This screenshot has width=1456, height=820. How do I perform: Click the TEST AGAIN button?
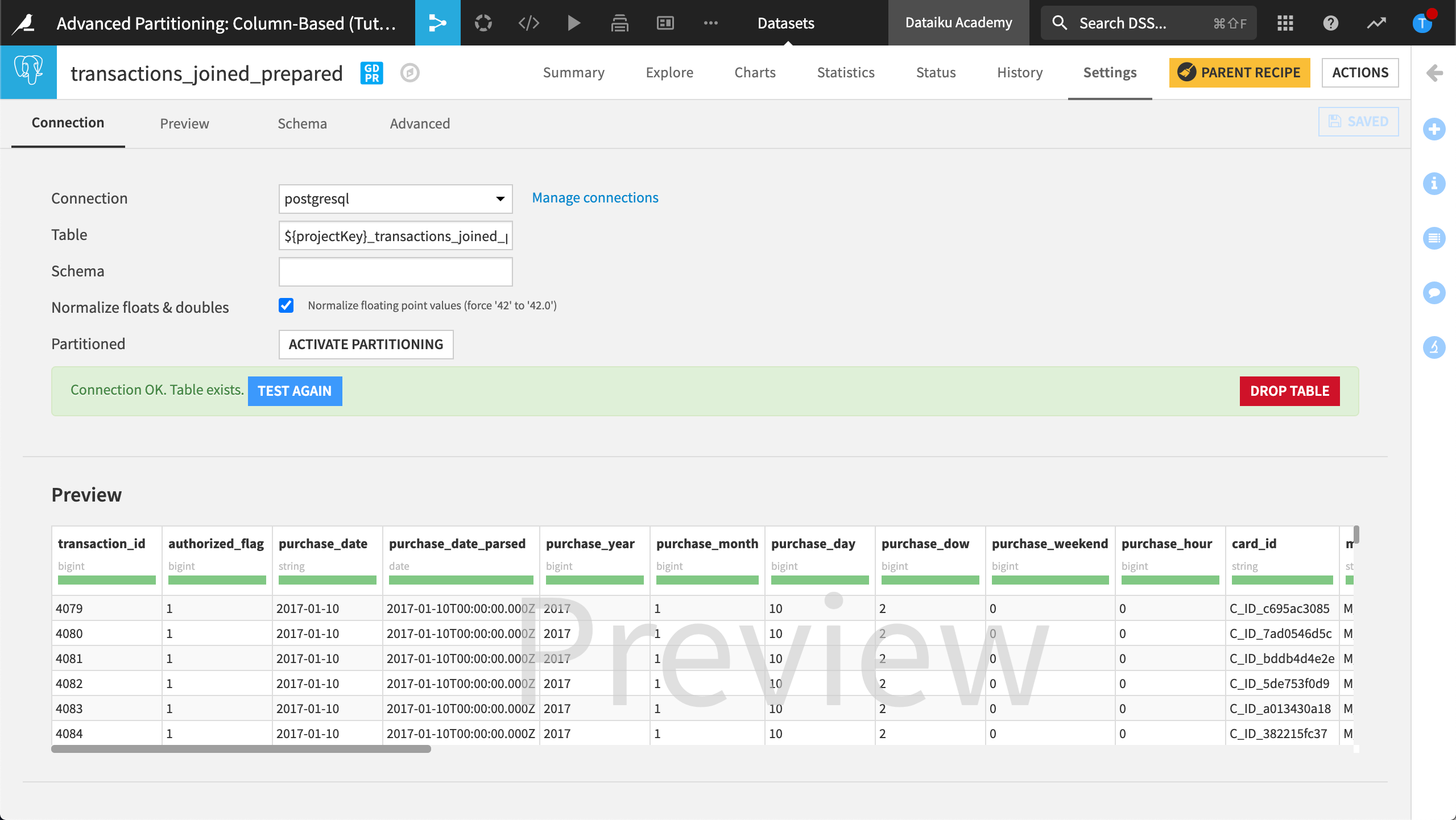[294, 390]
